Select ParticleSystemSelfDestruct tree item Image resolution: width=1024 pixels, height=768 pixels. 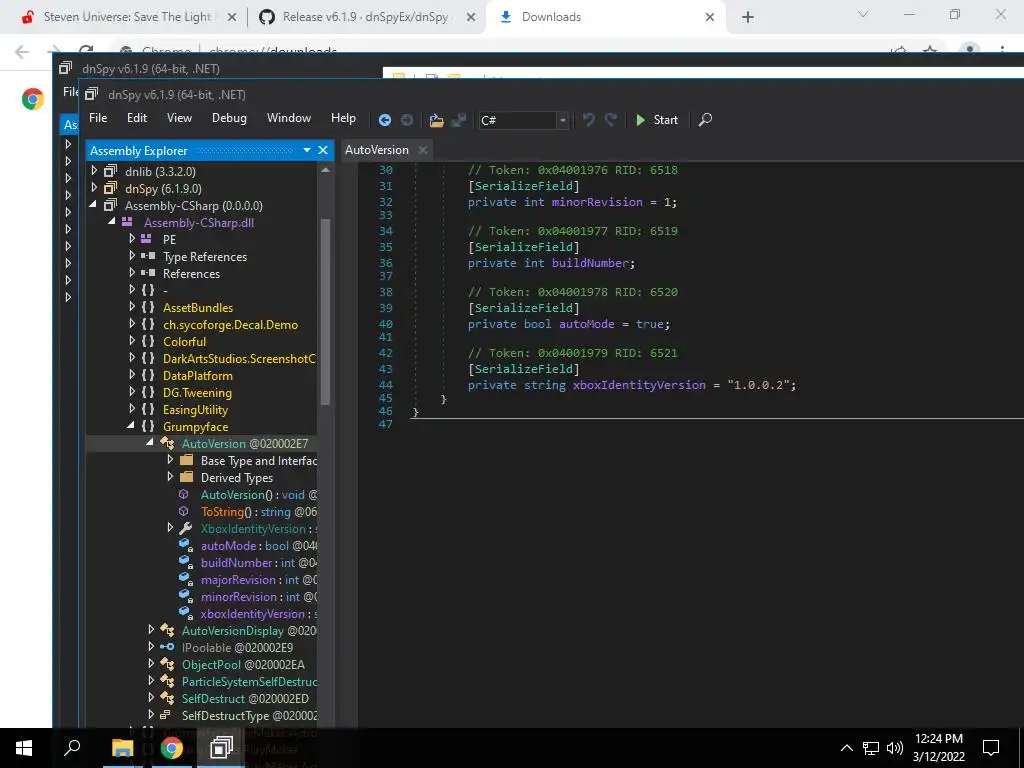(x=249, y=681)
